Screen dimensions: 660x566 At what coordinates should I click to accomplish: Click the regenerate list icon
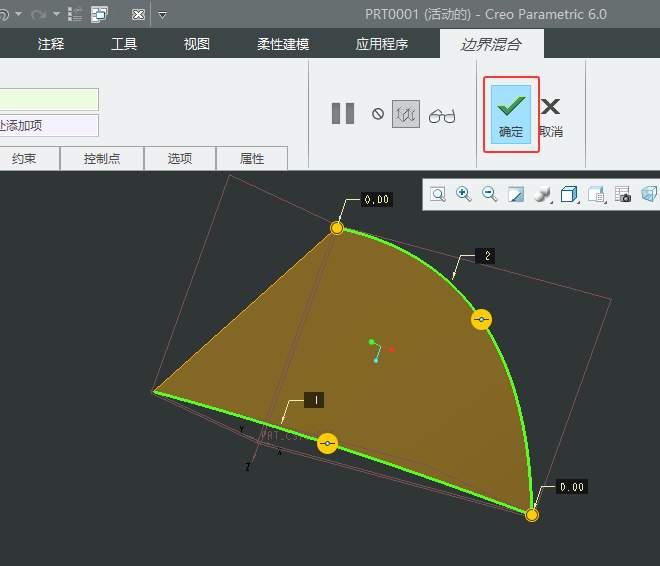tap(75, 14)
